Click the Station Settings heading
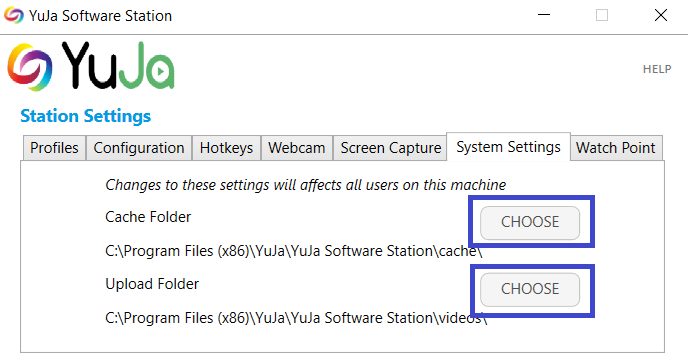The height and width of the screenshot is (361, 691). (85, 116)
